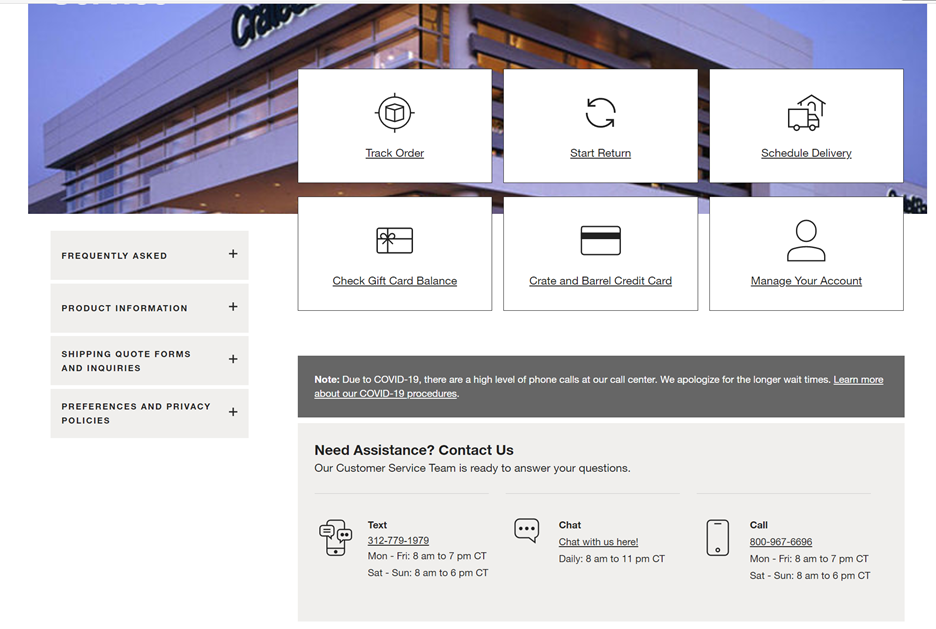This screenshot has width=936, height=629.
Task: Click the Call mobile phone icon
Action: [x=718, y=538]
